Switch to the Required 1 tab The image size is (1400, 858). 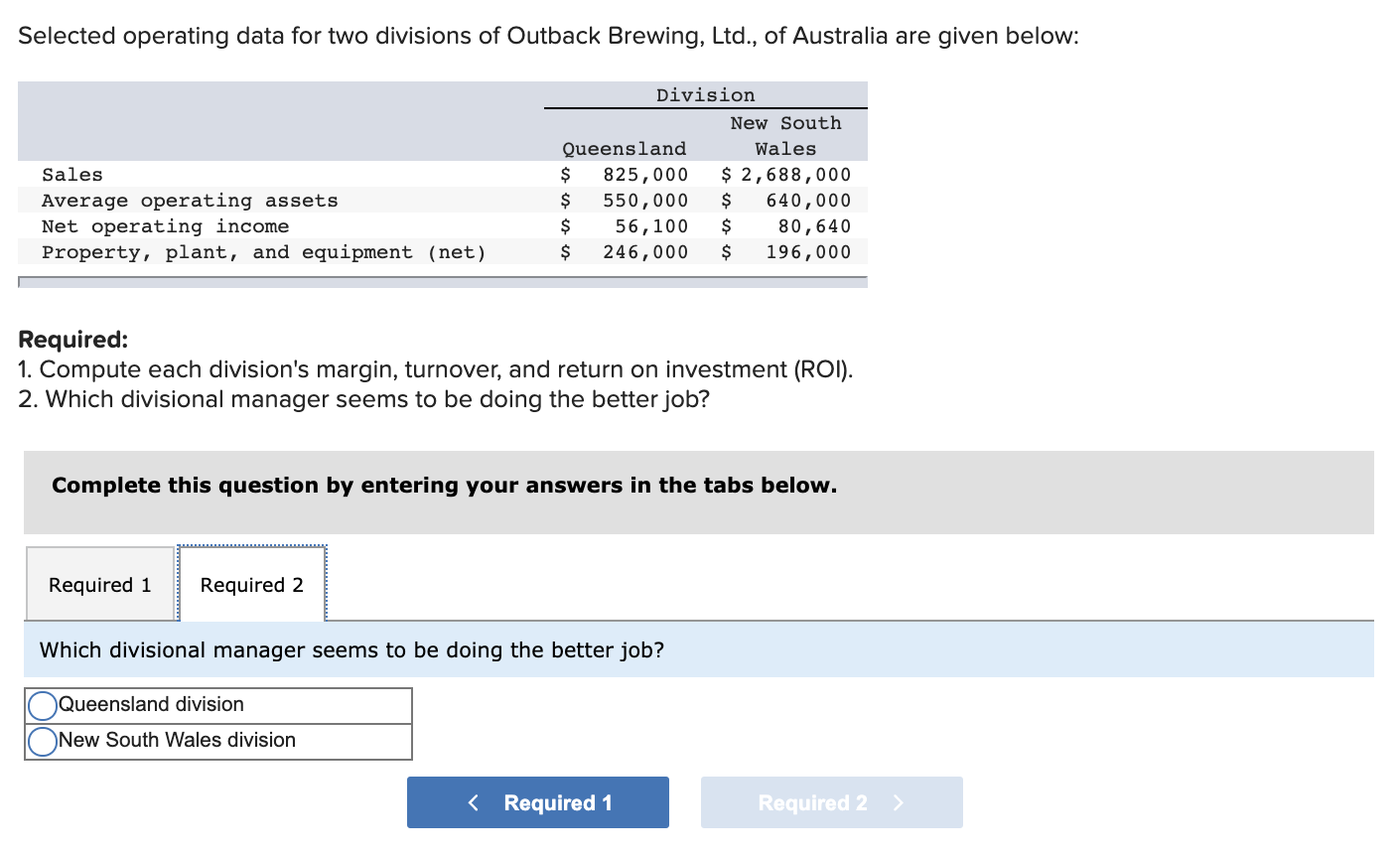coord(100,585)
